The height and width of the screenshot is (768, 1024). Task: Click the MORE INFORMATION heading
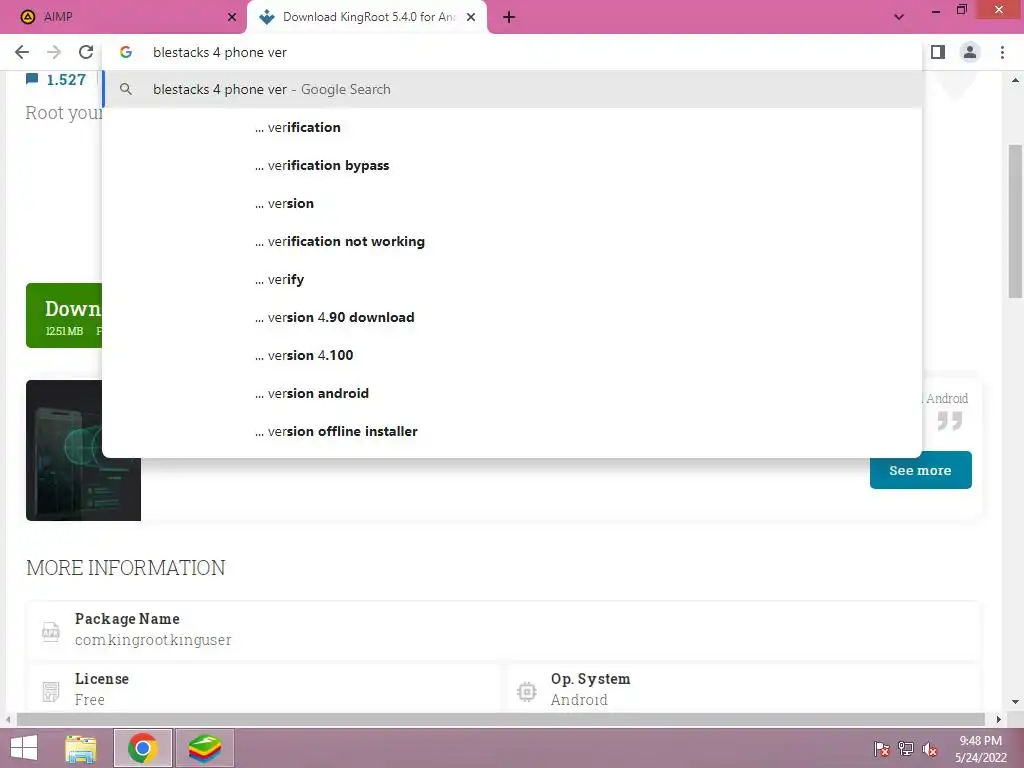(x=125, y=568)
